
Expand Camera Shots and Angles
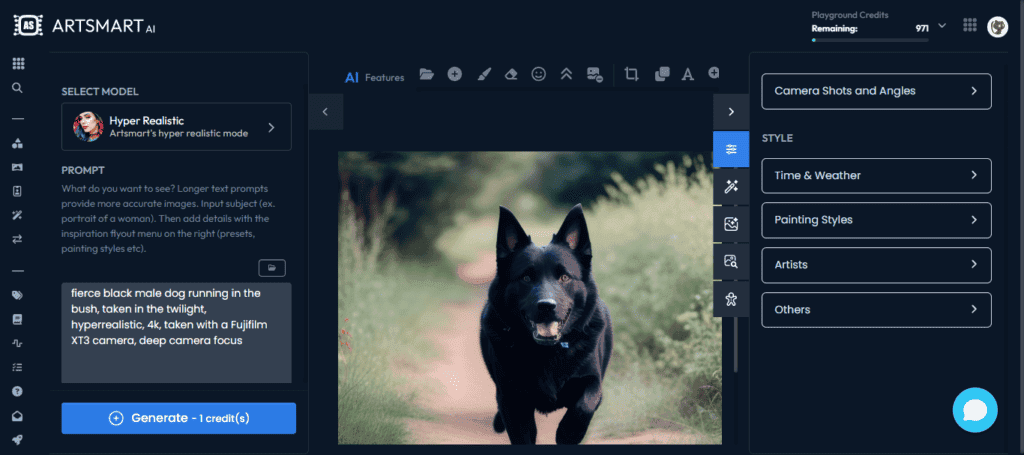[x=876, y=91]
